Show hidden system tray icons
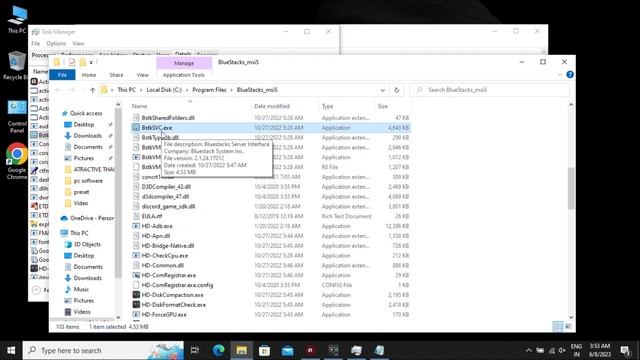The image size is (640, 360). pos(529,350)
